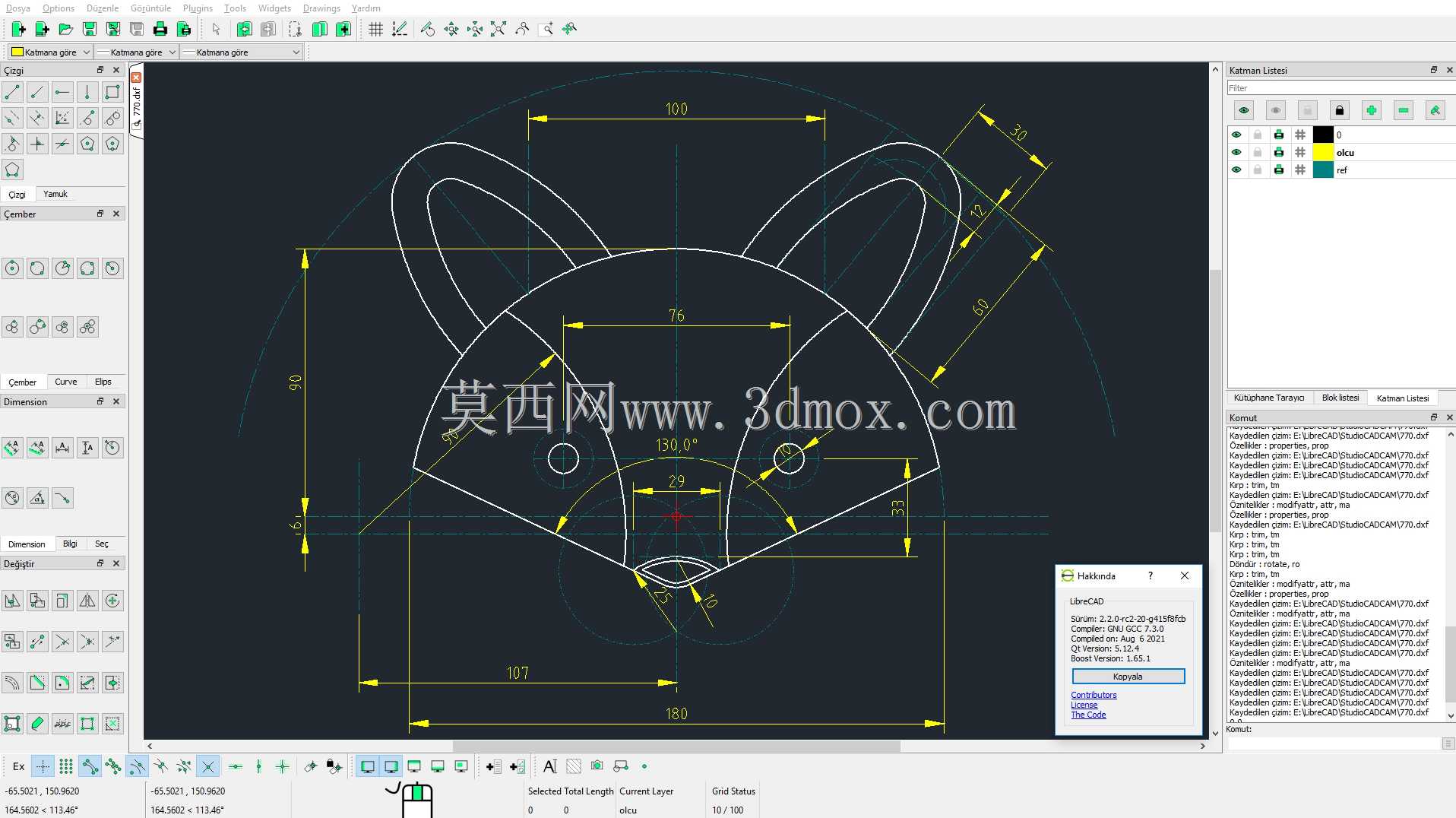Choose the leader dimension tool
The width and height of the screenshot is (1456, 818).
click(x=62, y=498)
